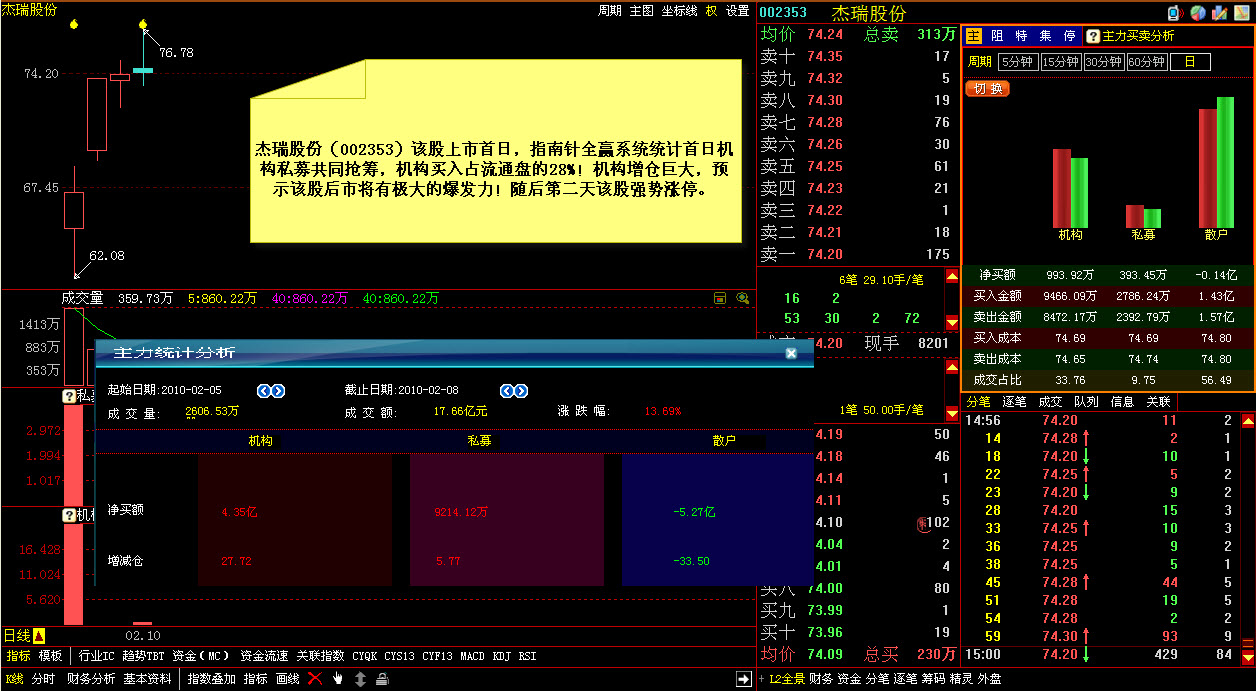Click the right-arrow icon at bottom toolbar end
The width and height of the screenshot is (1256, 691).
[743, 679]
